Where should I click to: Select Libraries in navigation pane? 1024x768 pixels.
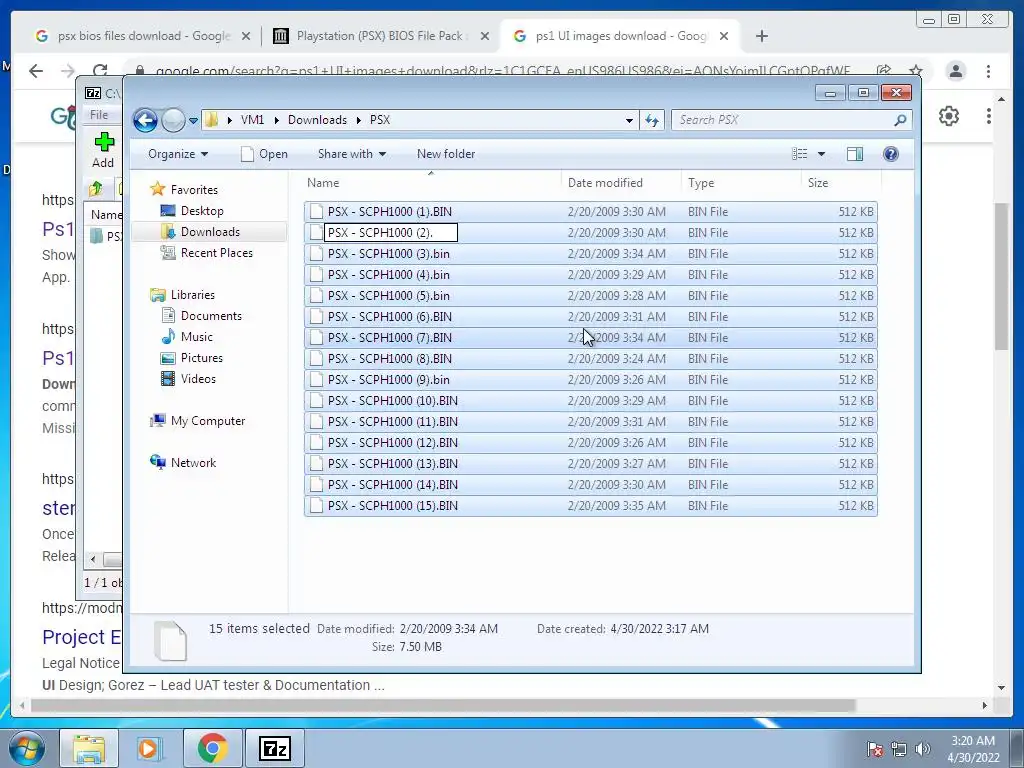click(x=192, y=295)
